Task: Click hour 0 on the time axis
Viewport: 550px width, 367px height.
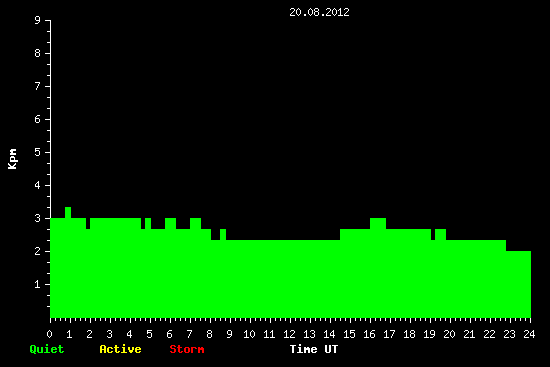Action: 49,334
